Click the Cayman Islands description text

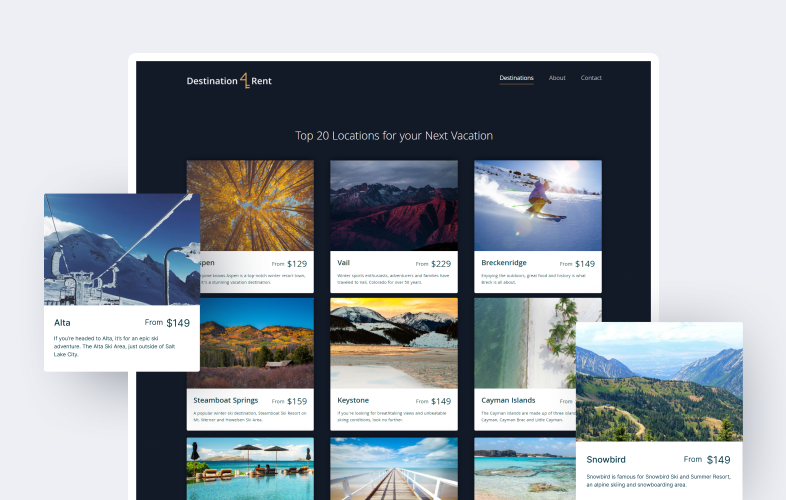coord(528,416)
